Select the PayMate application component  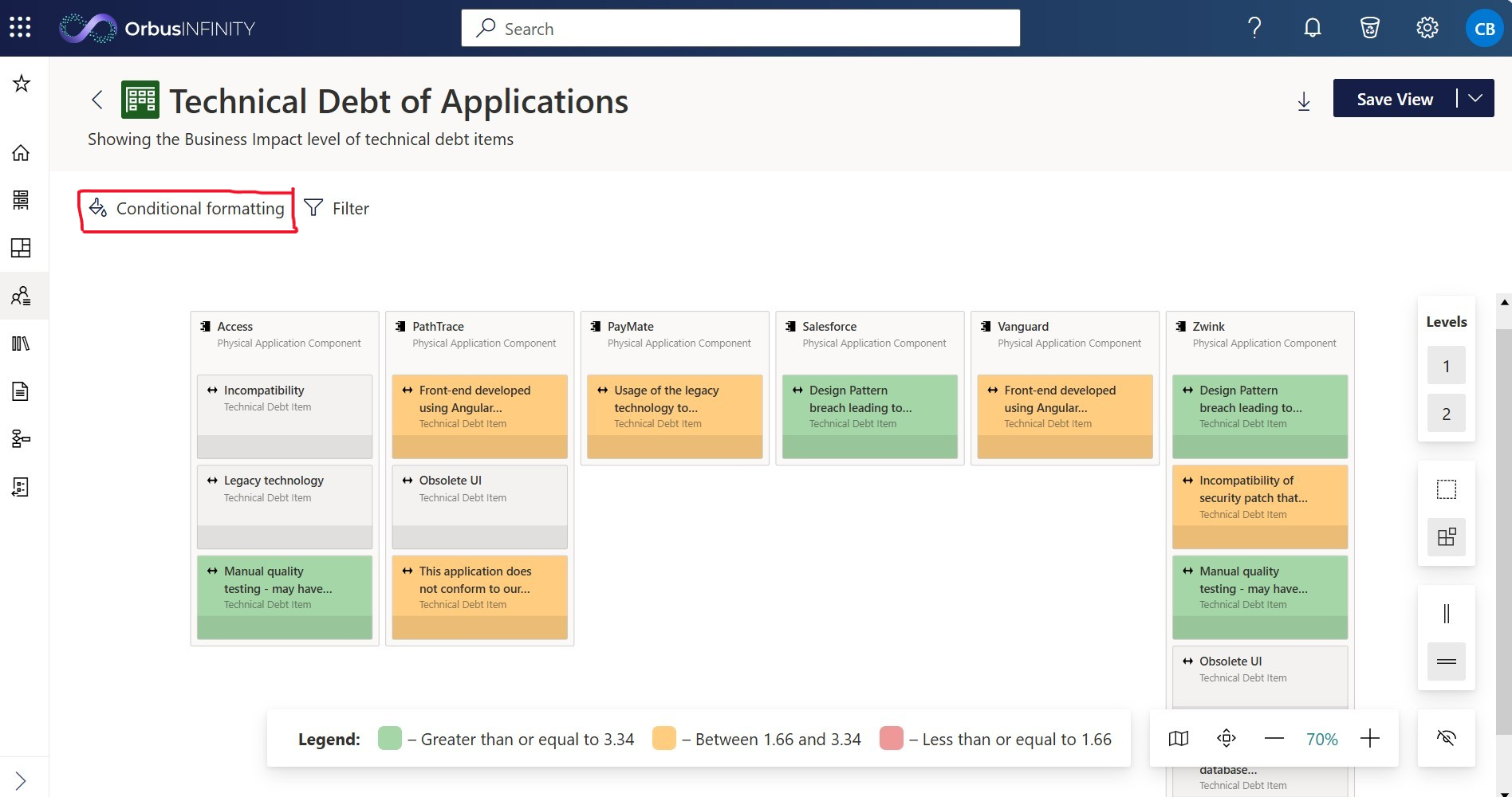point(675,335)
